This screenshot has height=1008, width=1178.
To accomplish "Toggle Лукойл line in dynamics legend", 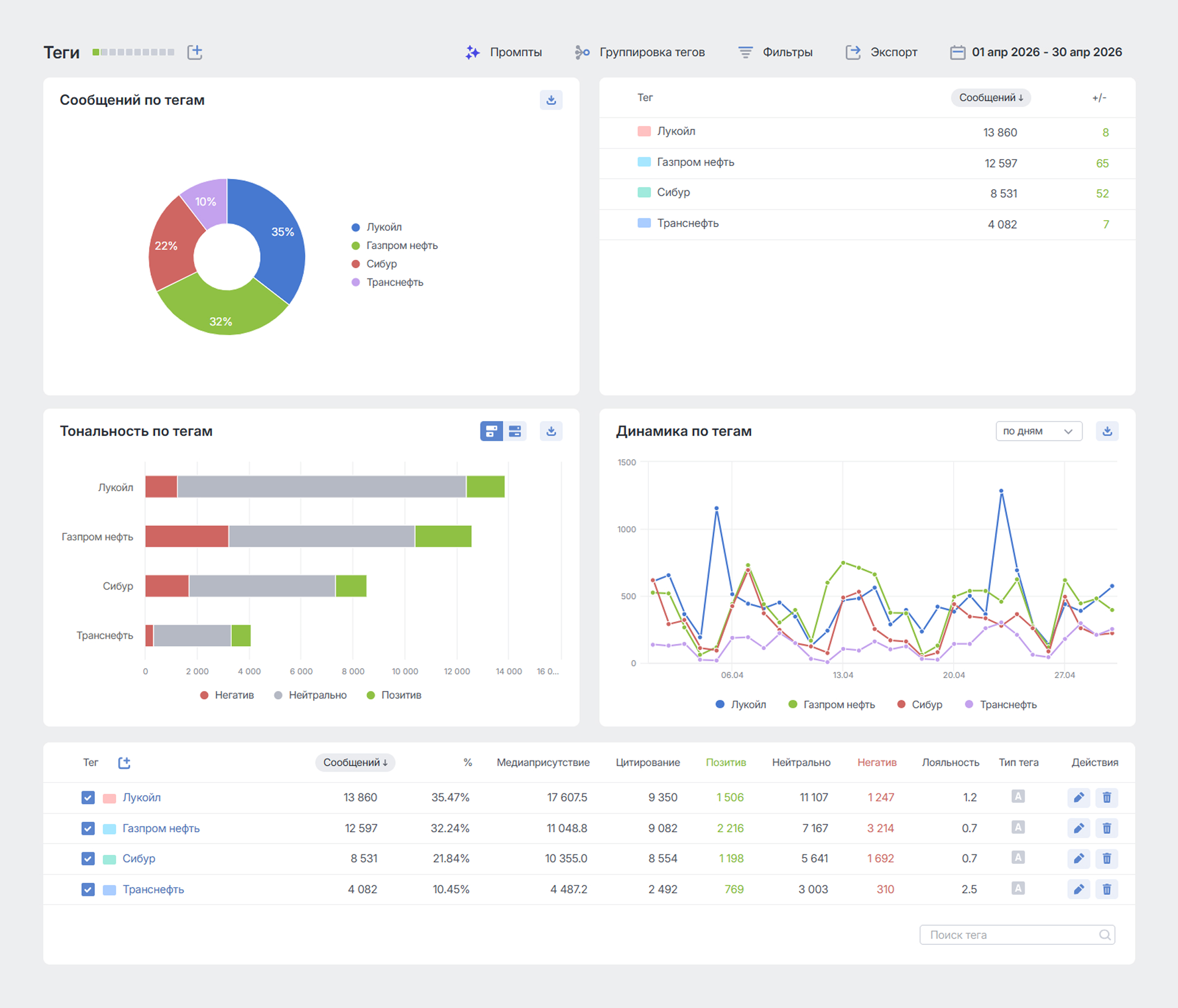I will coord(741,704).
